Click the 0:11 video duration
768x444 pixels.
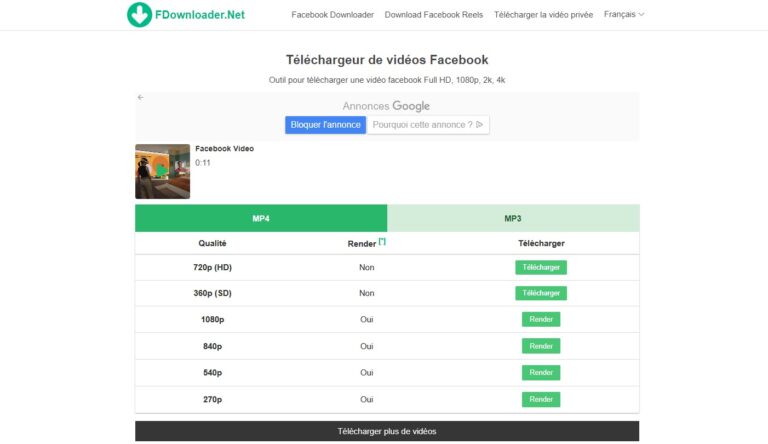click(x=203, y=163)
